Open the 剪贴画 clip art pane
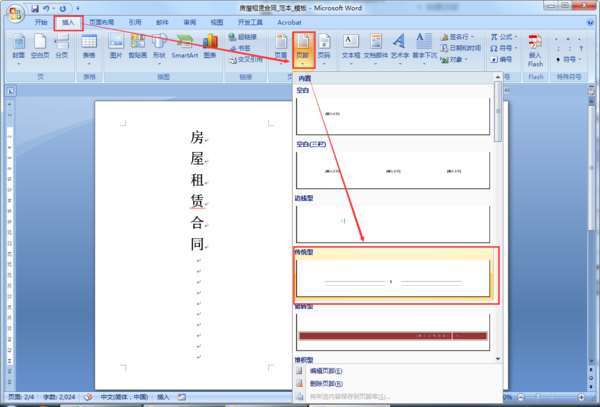The image size is (600, 407). tap(138, 47)
